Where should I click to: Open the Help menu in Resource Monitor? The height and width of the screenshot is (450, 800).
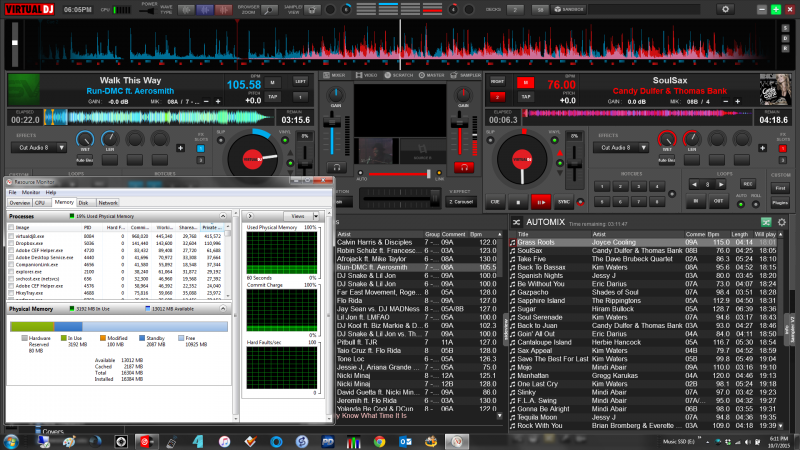click(51, 192)
